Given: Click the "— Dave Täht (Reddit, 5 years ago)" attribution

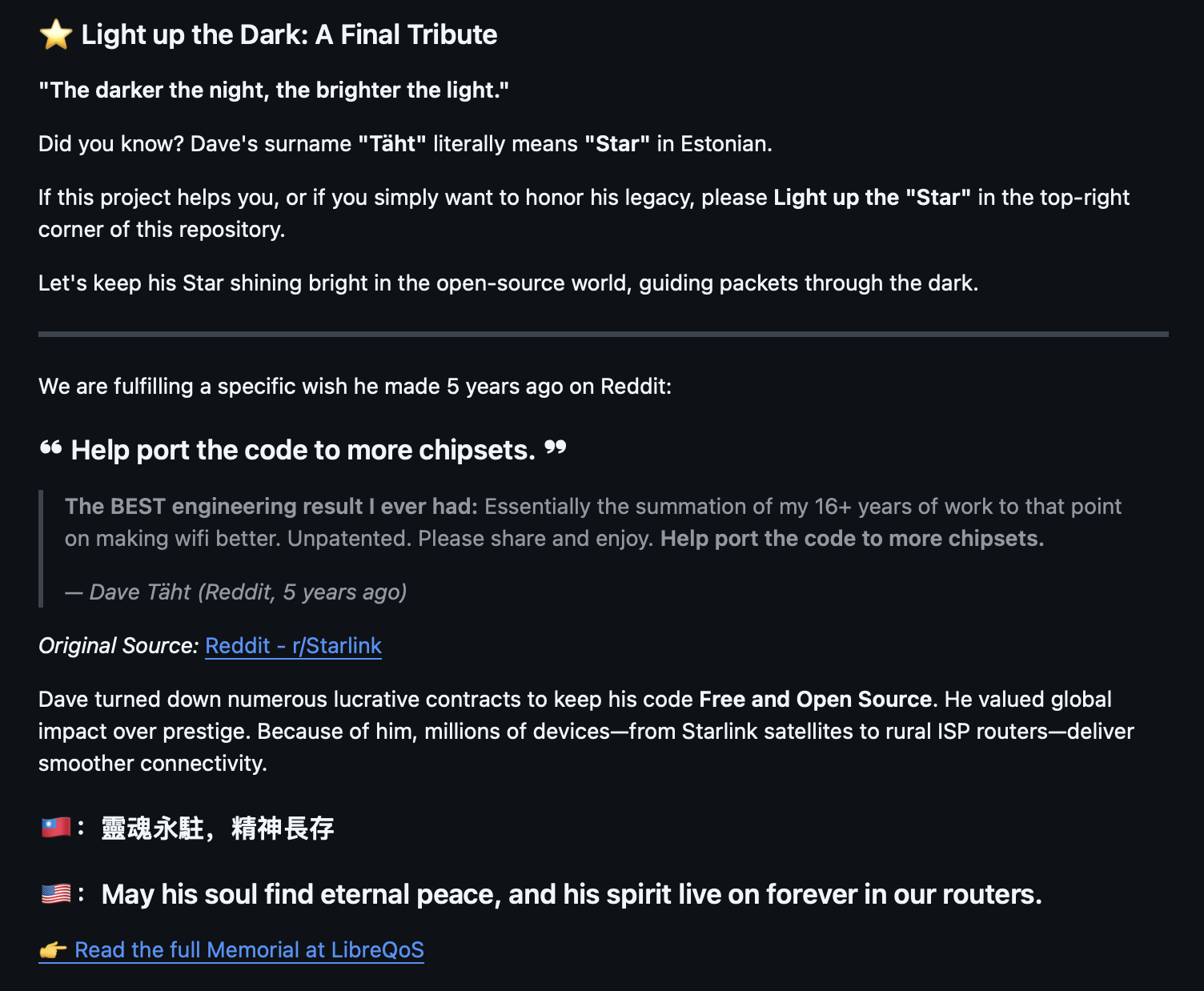Looking at the screenshot, I should click(x=236, y=592).
